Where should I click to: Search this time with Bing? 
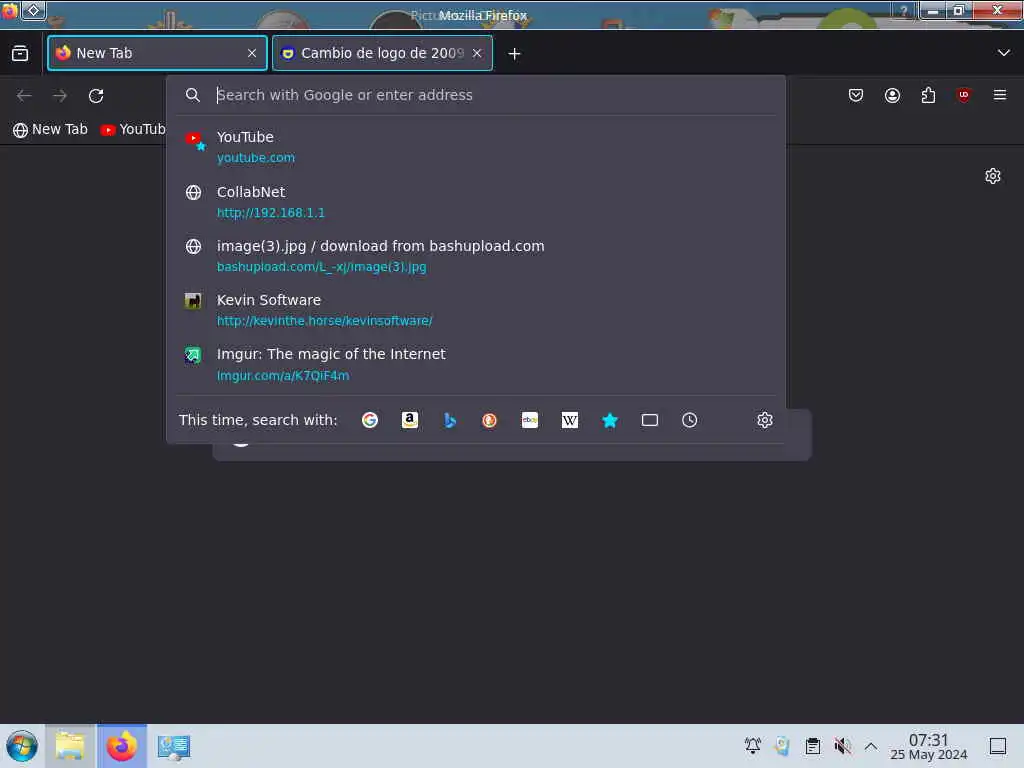coord(450,420)
